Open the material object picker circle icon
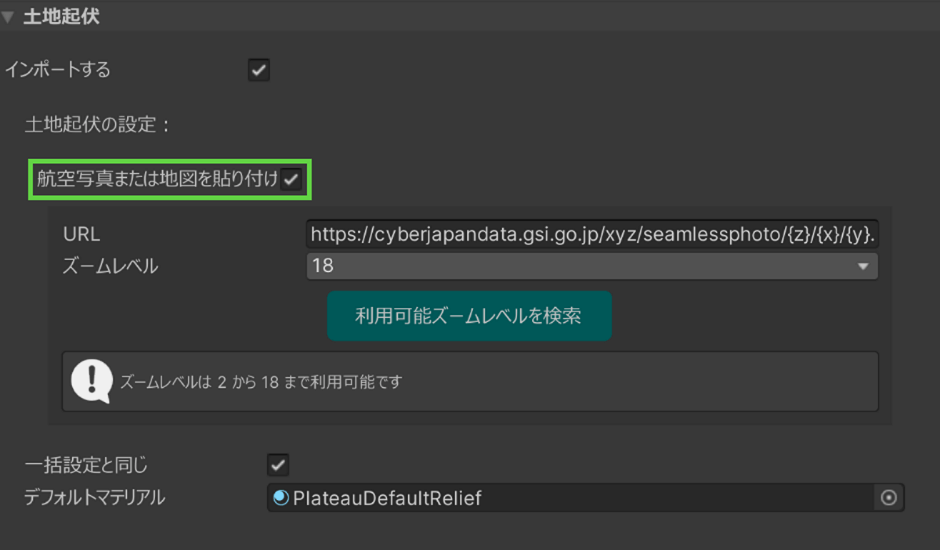940x550 pixels. coord(888,497)
